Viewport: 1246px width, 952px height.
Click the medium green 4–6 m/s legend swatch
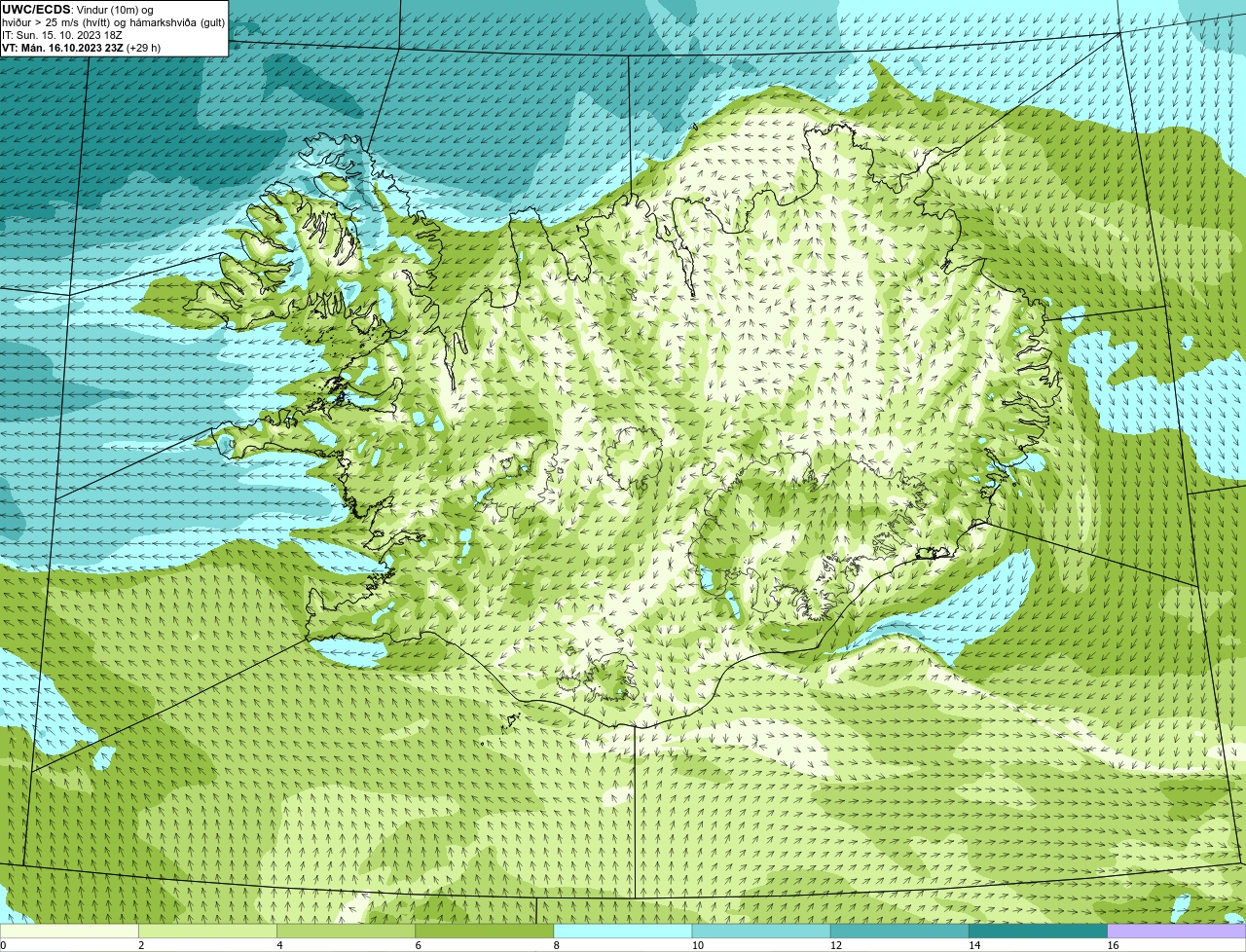click(346, 932)
